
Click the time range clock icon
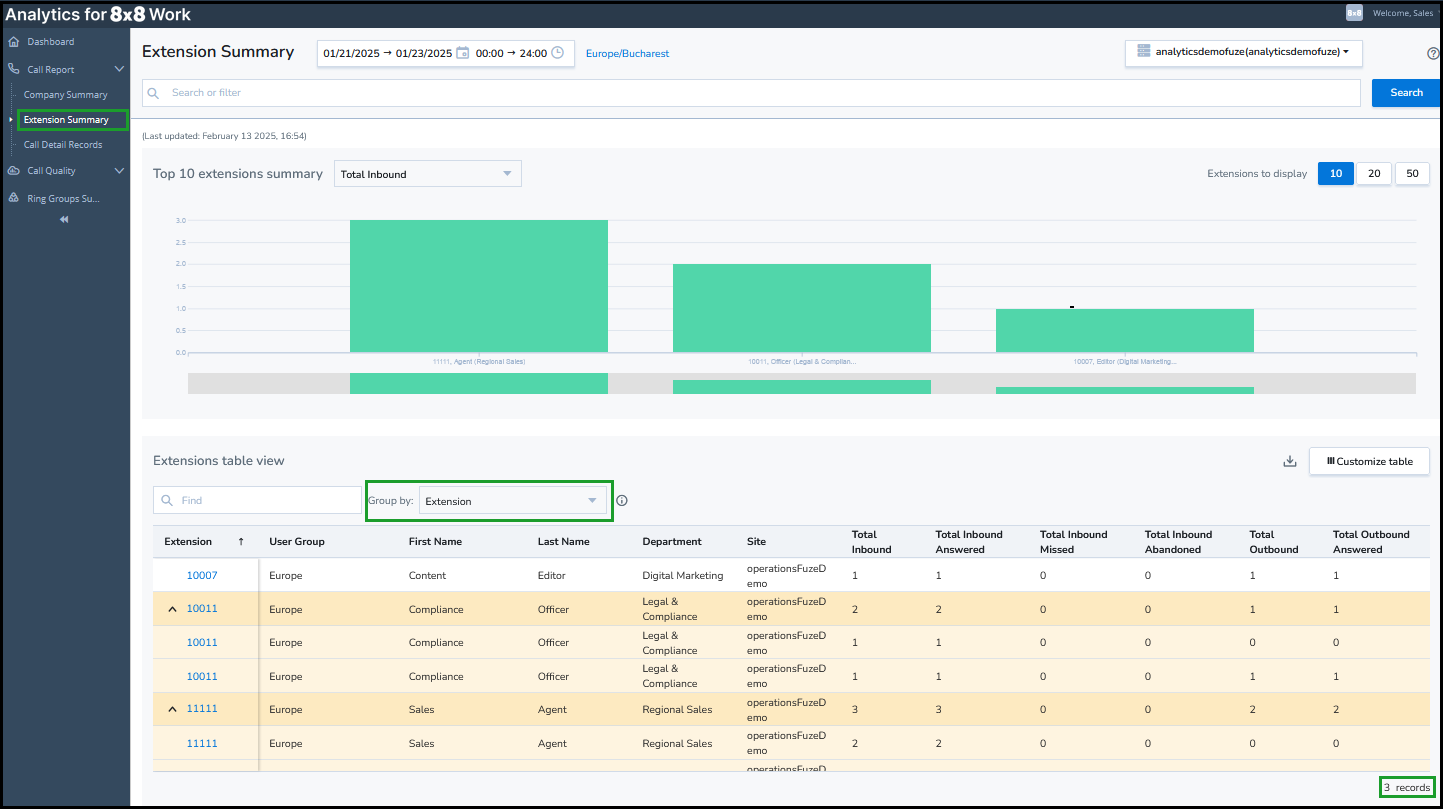pos(558,53)
